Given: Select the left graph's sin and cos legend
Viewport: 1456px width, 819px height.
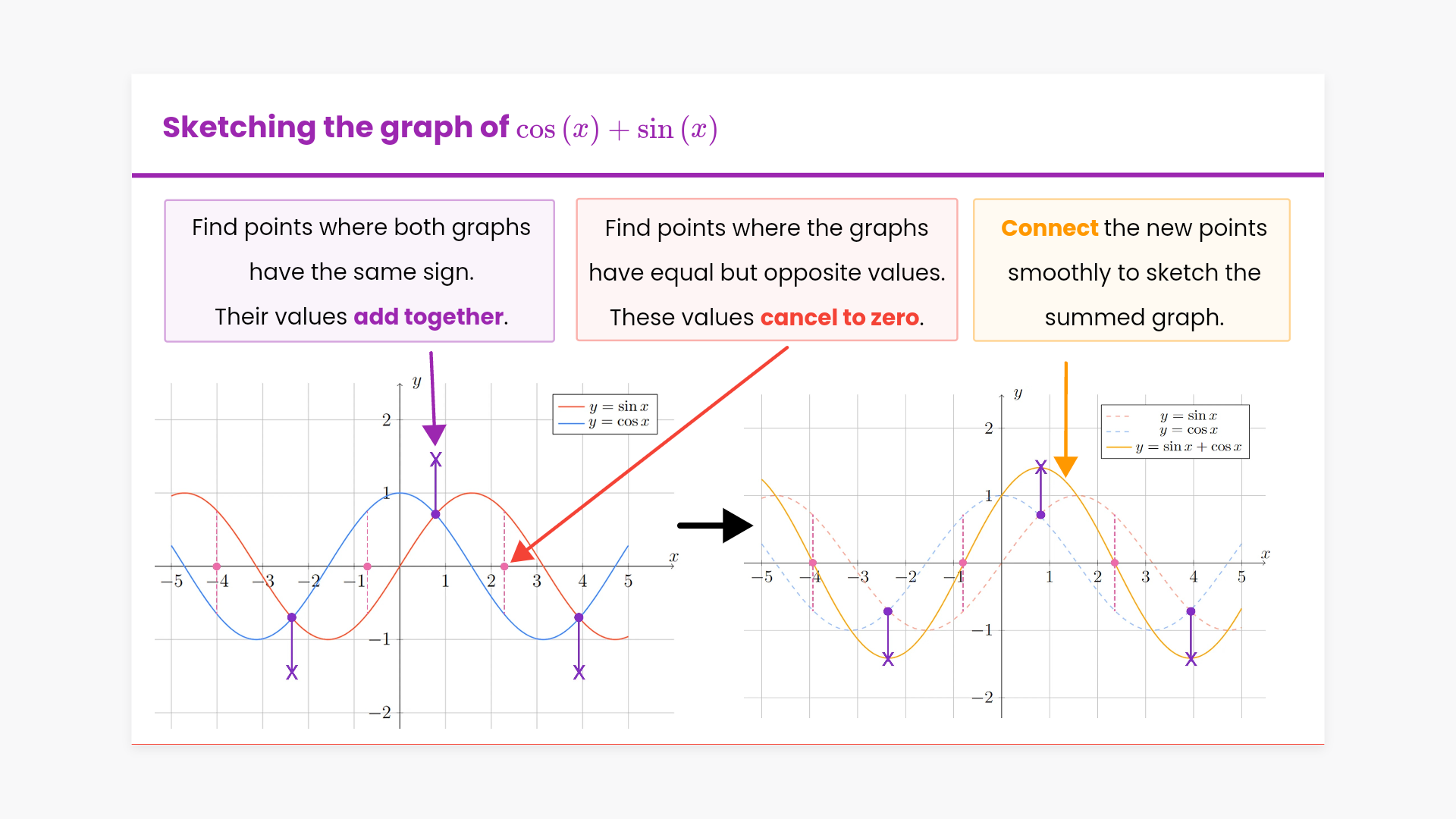Looking at the screenshot, I should coord(605,414).
